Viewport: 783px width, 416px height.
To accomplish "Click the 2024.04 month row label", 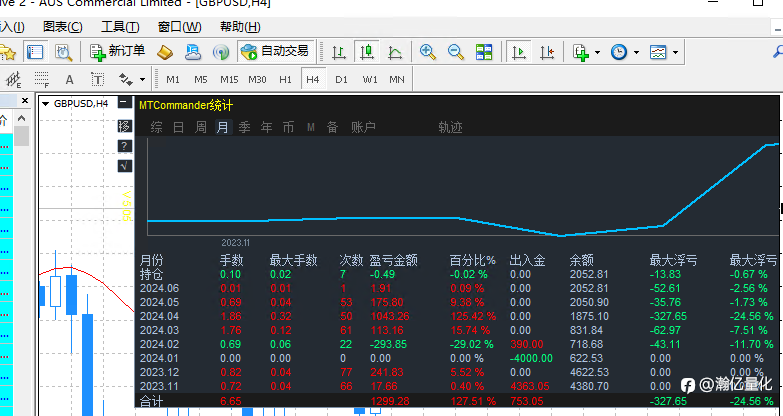I will (159, 316).
